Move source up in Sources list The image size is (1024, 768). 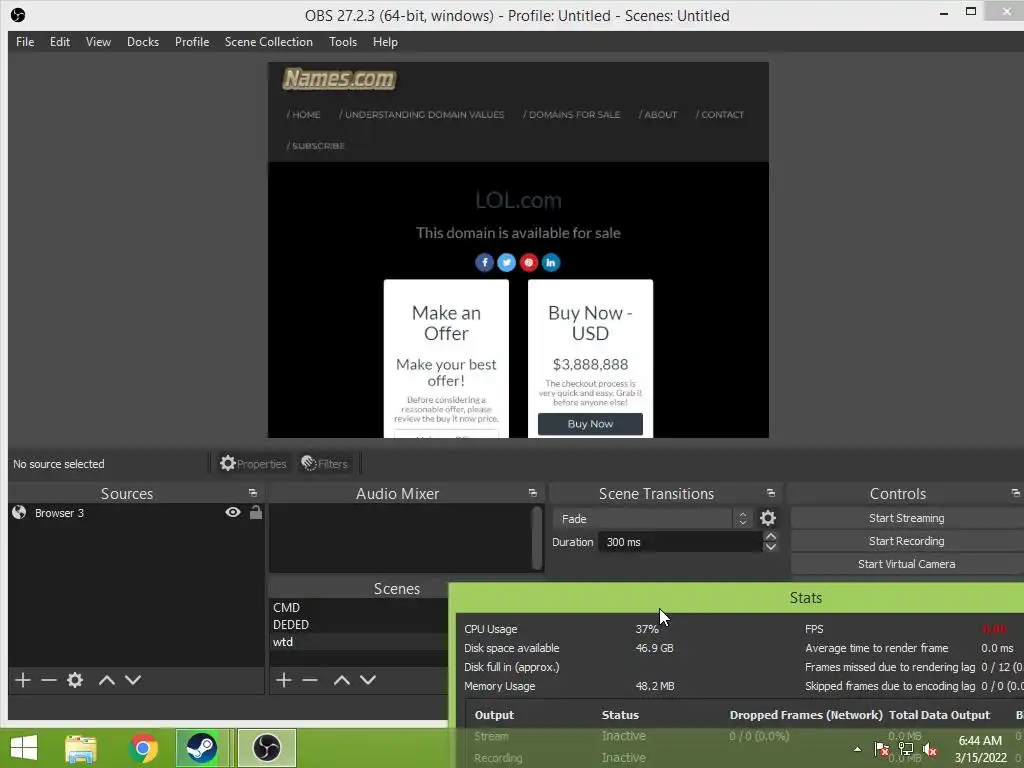click(x=106, y=680)
